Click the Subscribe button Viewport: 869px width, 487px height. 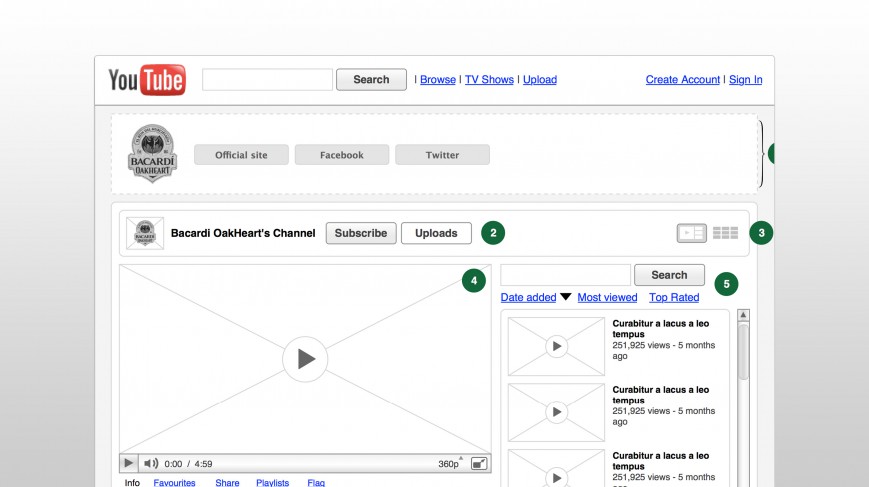(361, 233)
